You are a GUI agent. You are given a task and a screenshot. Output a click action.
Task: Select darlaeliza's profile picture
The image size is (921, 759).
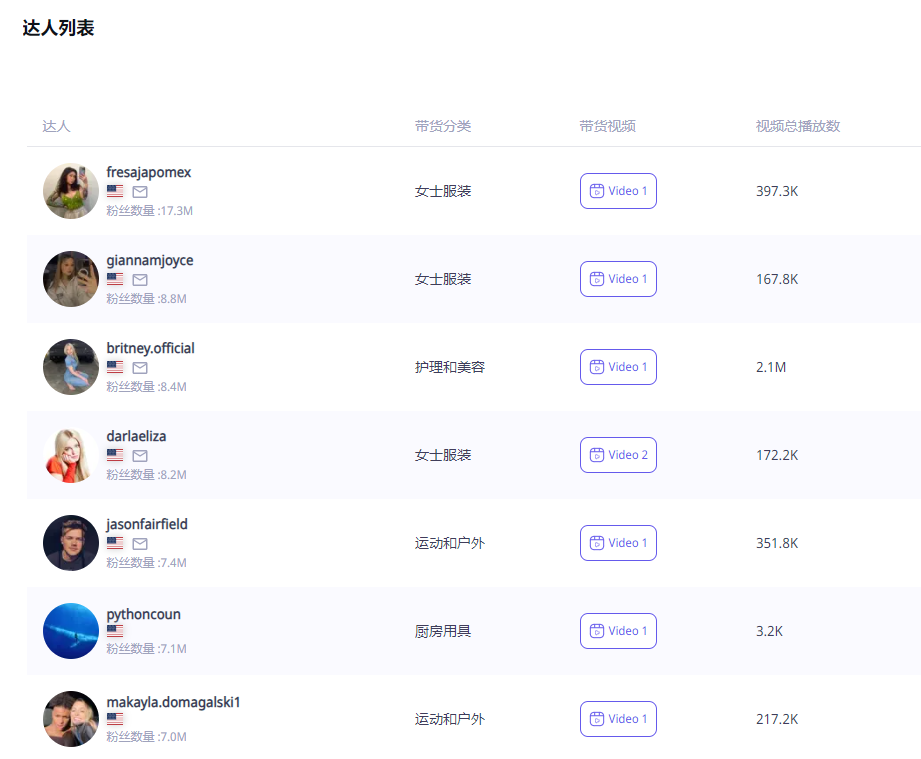point(71,455)
